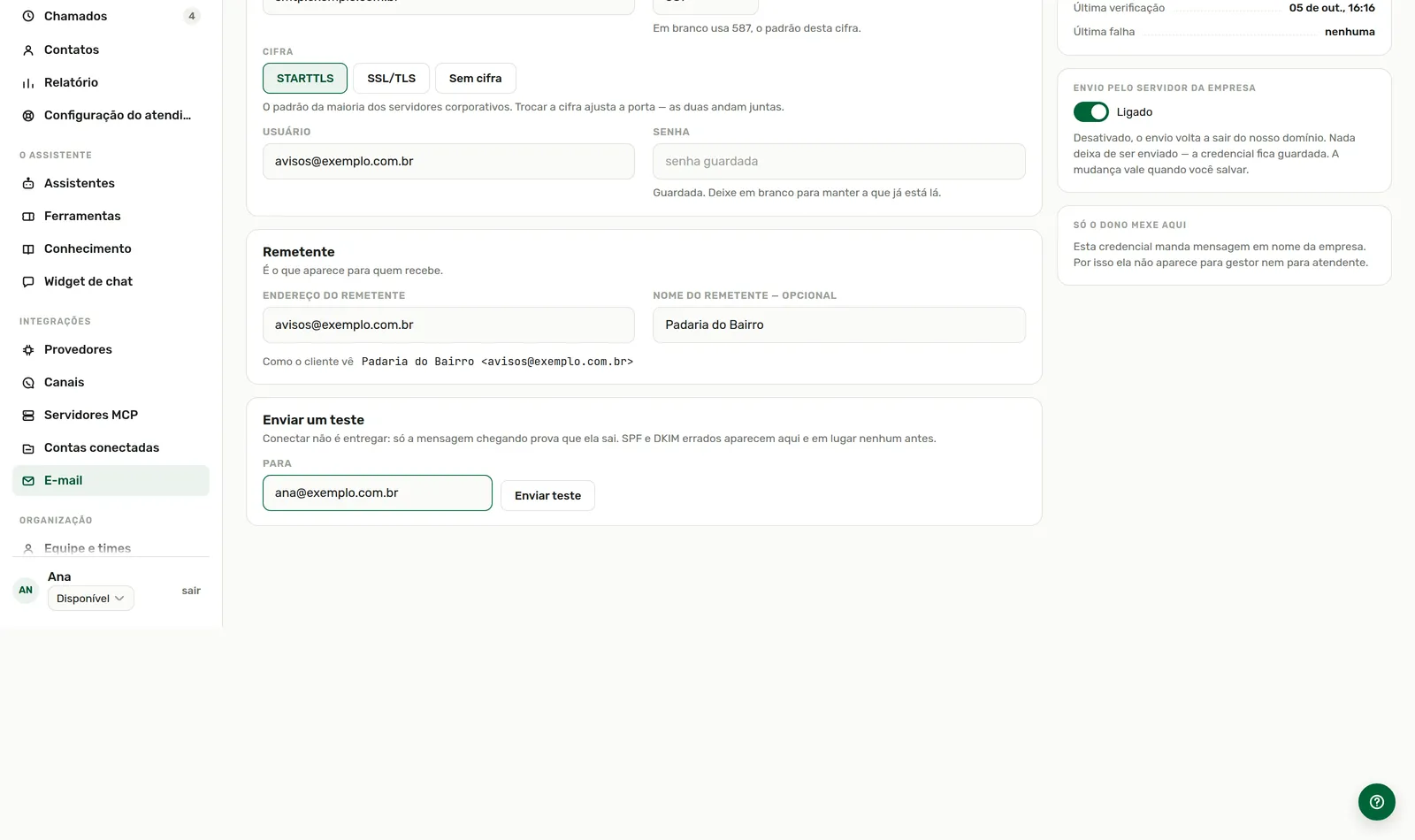The width and height of the screenshot is (1415, 840).
Task: Open Assistentes in the sidebar menu
Action: tap(111, 183)
